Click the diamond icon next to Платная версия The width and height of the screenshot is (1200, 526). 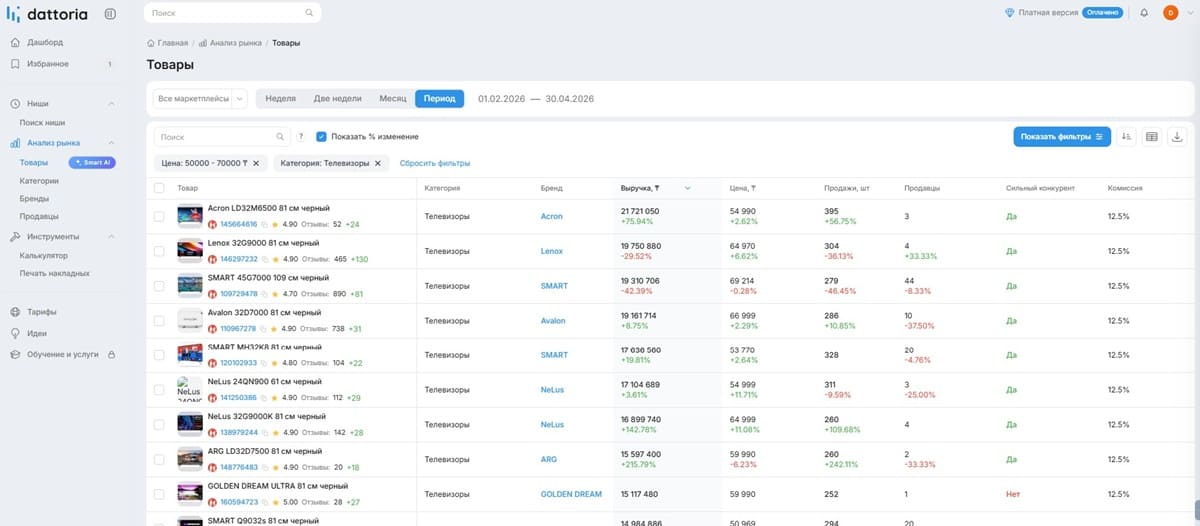pos(1010,13)
